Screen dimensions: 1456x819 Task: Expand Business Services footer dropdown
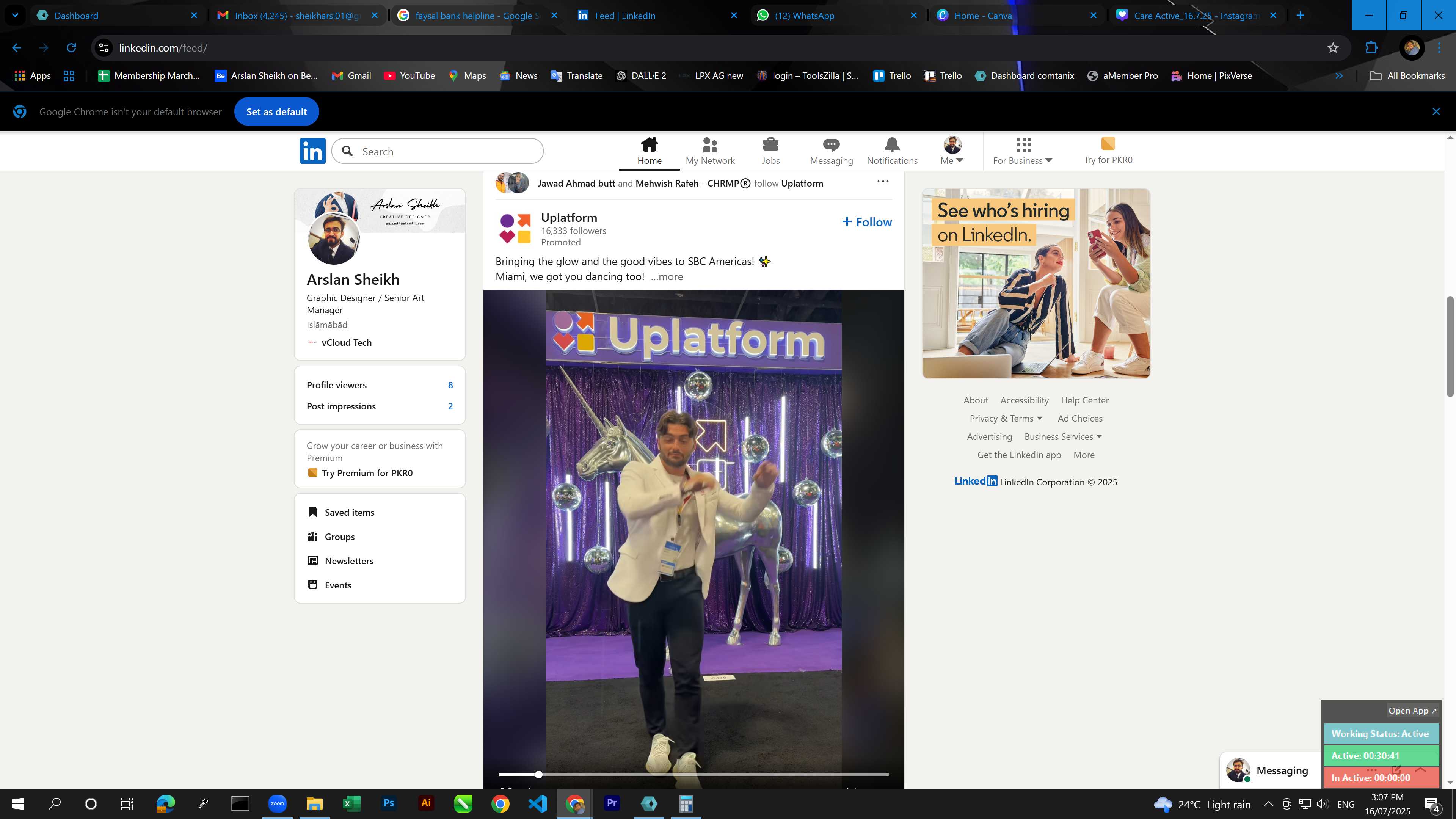[x=1063, y=436]
